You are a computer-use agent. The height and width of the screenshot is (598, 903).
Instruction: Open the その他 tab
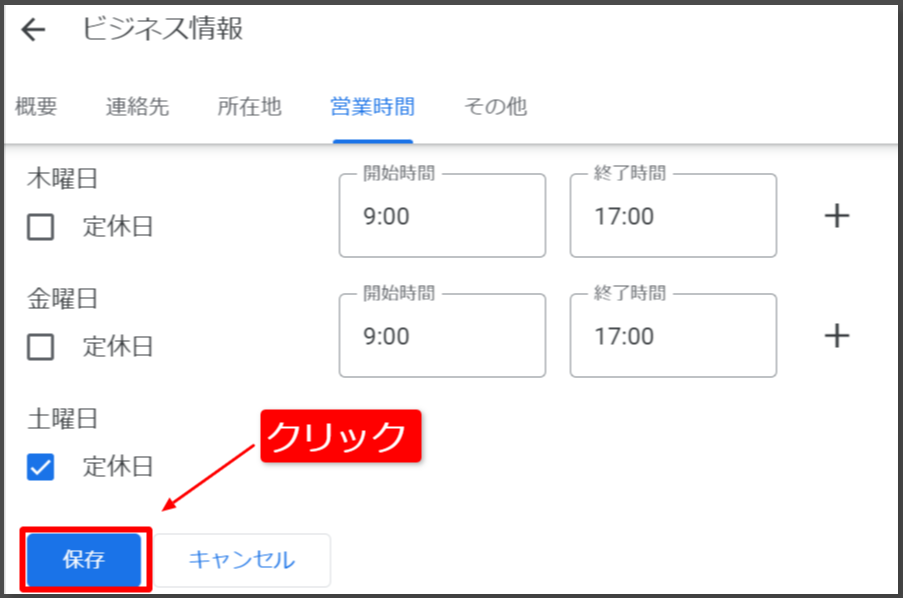coord(495,107)
